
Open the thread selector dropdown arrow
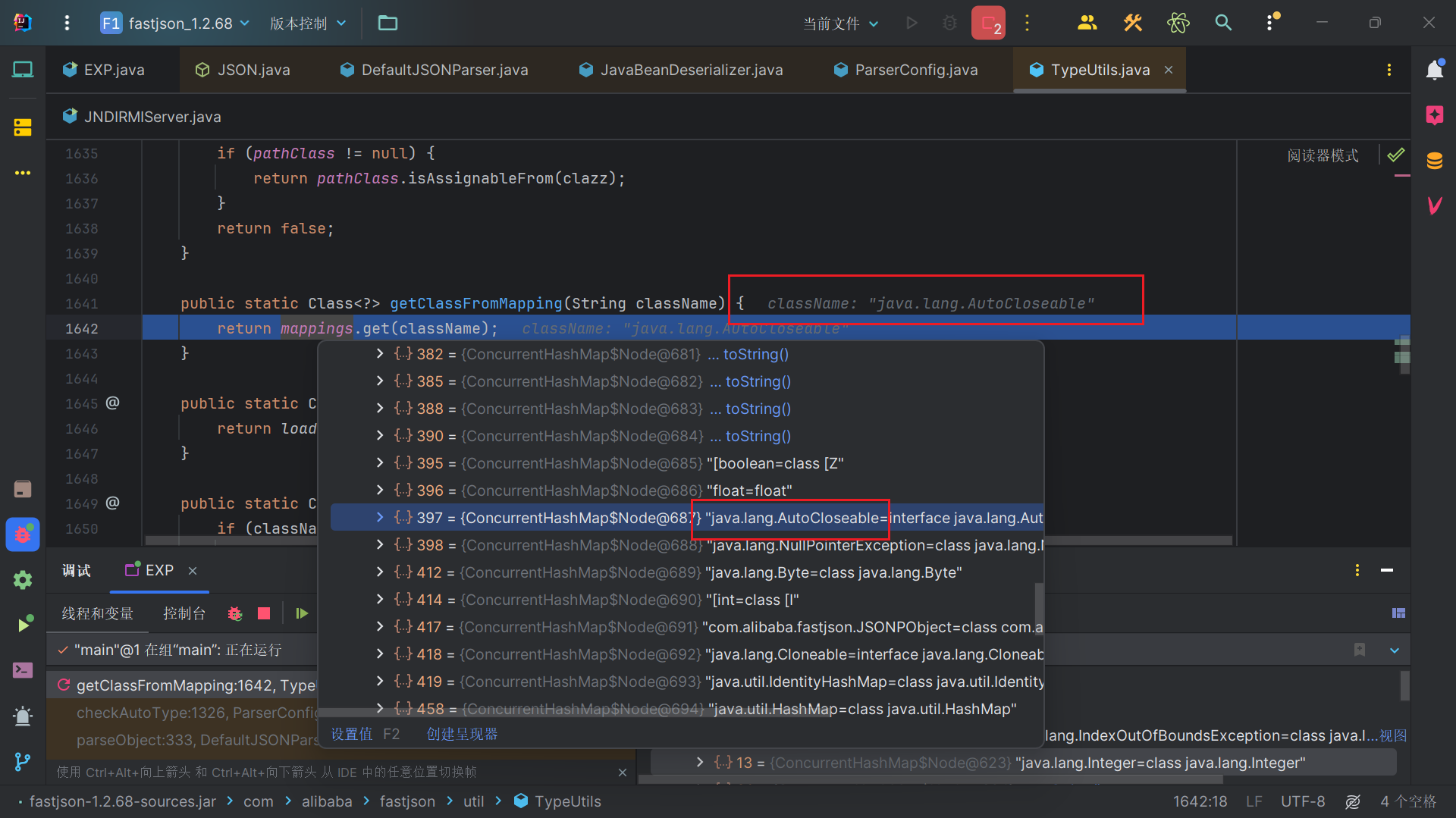pyautogui.click(x=1395, y=650)
